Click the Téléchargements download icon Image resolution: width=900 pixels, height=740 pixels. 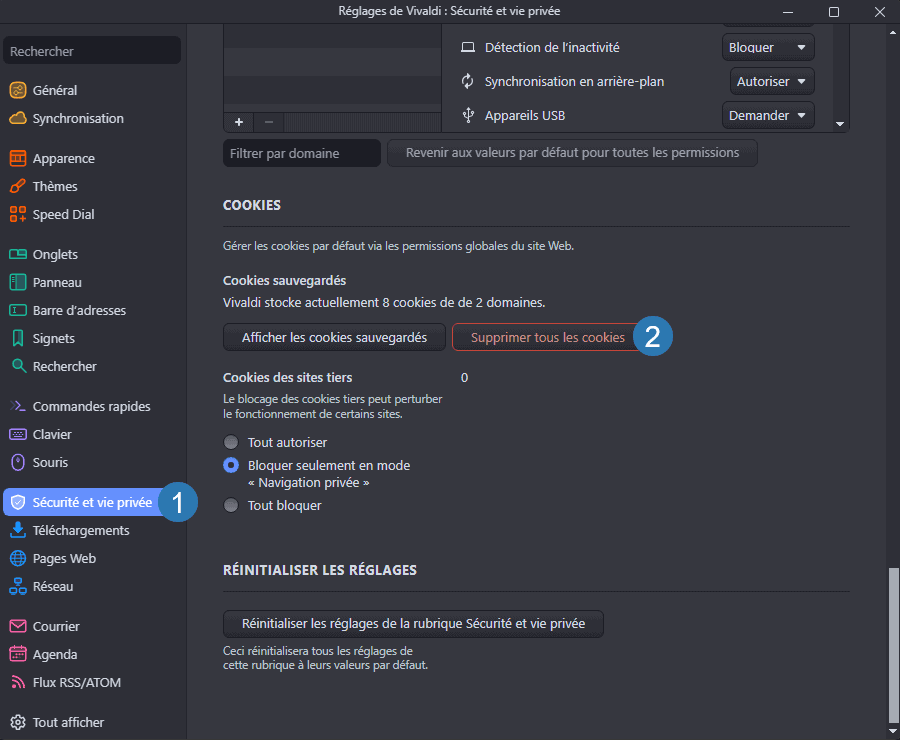[x=18, y=530]
